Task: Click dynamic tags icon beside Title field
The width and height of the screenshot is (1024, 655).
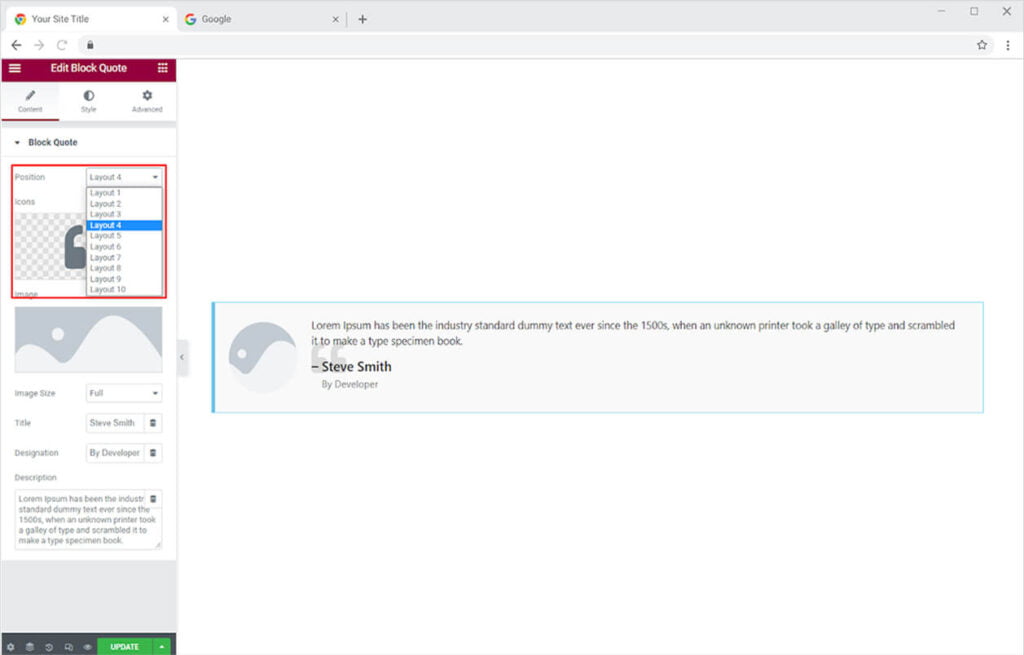Action: pyautogui.click(x=153, y=423)
